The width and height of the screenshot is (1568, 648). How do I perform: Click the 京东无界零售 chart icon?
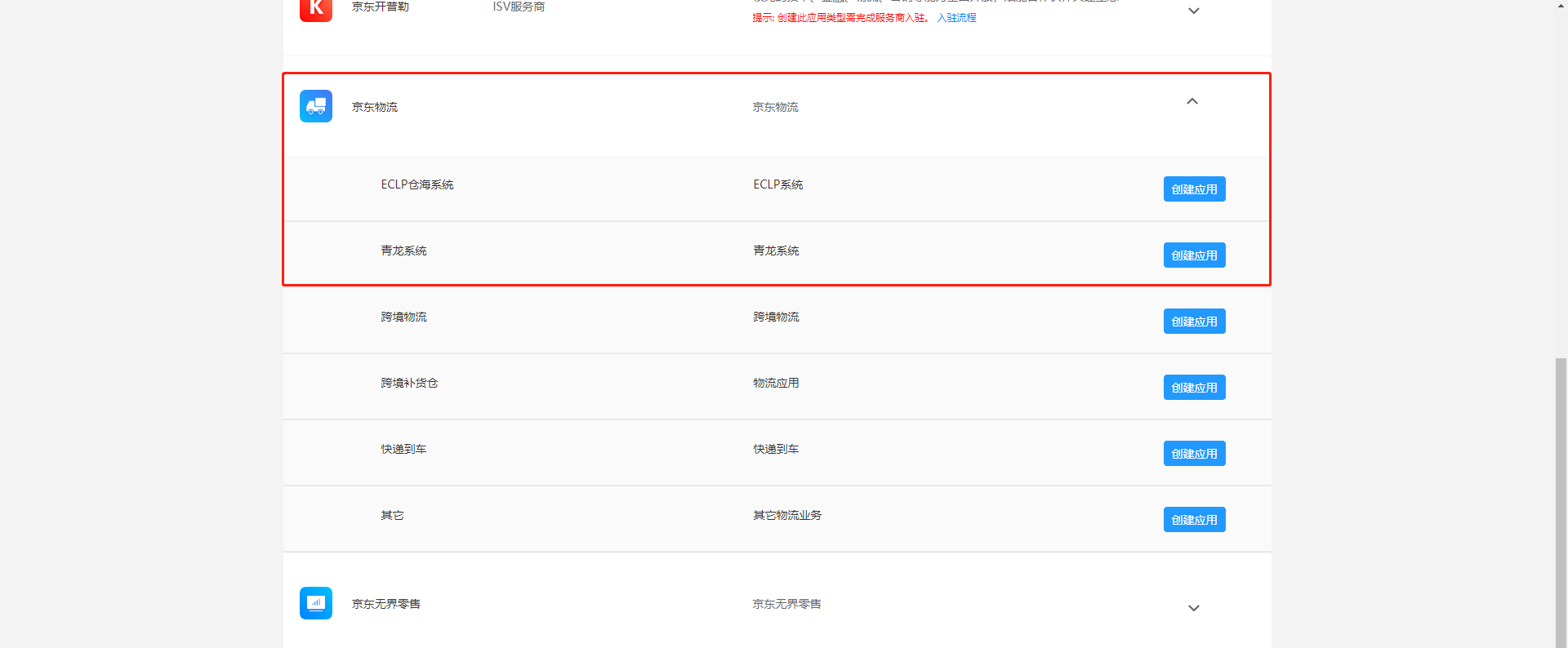tap(315, 603)
